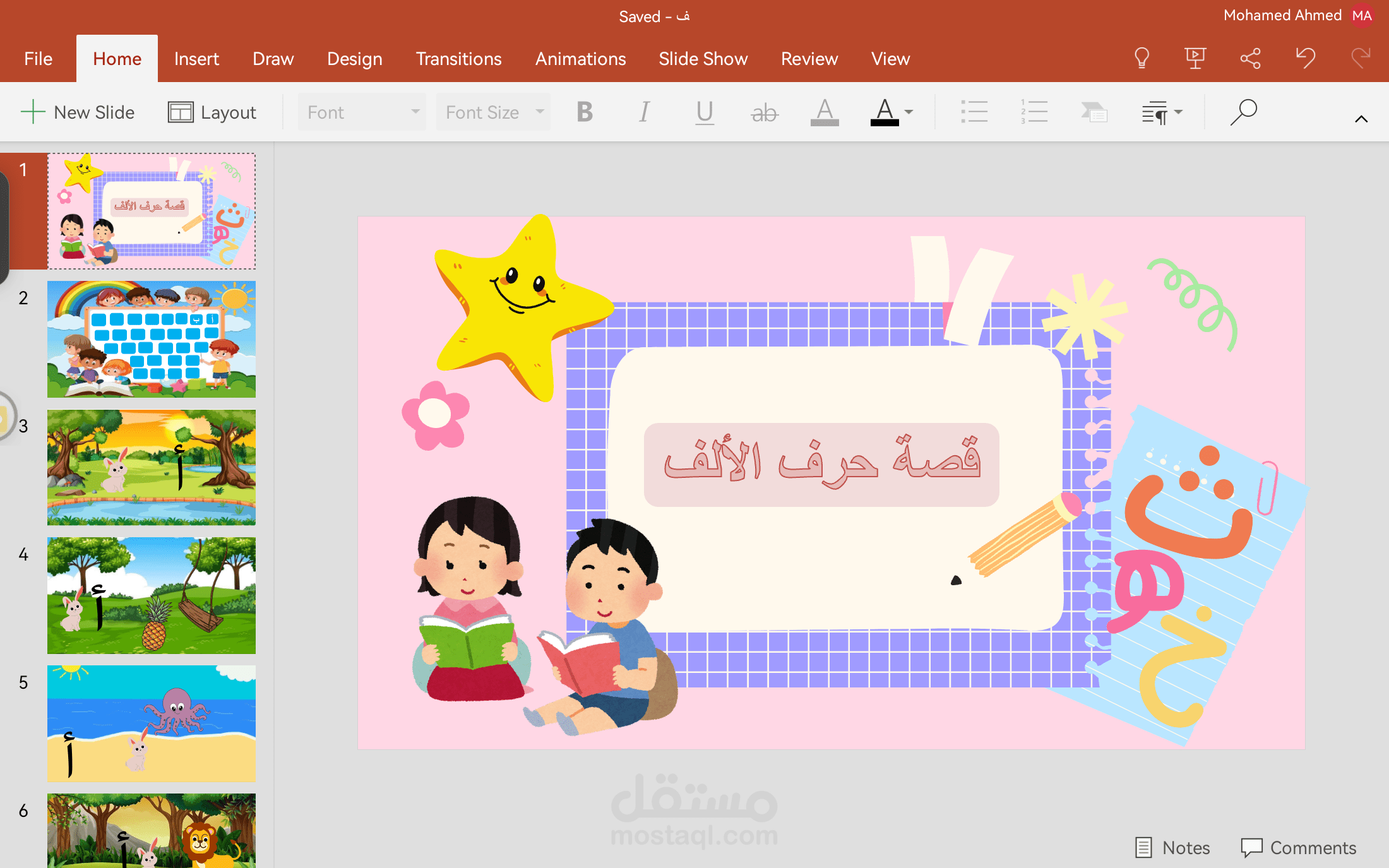Image resolution: width=1389 pixels, height=868 pixels.
Task: Open the paragraph direction dropdown
Action: (x=1162, y=112)
